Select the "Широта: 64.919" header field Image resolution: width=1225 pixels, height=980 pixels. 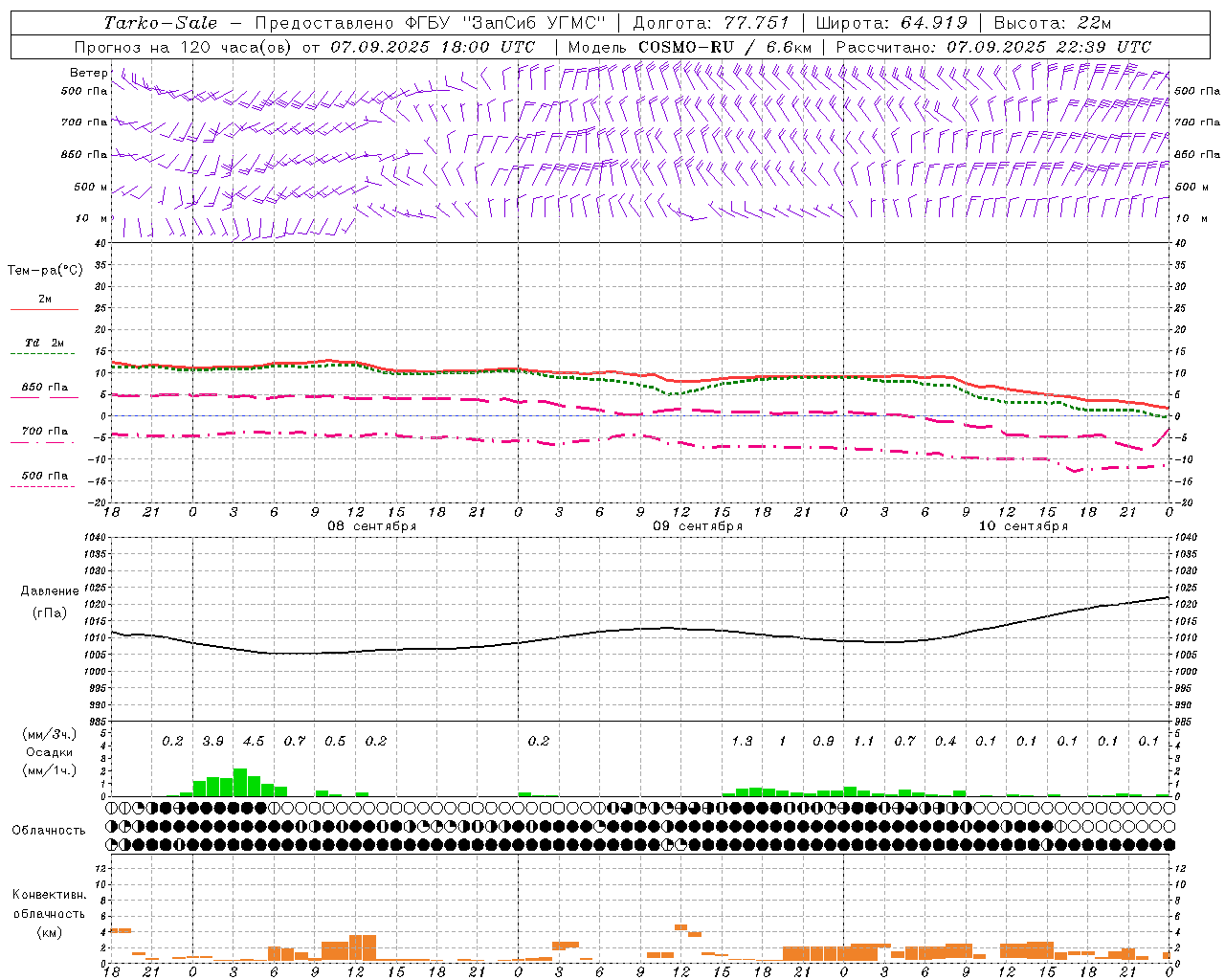point(891,23)
